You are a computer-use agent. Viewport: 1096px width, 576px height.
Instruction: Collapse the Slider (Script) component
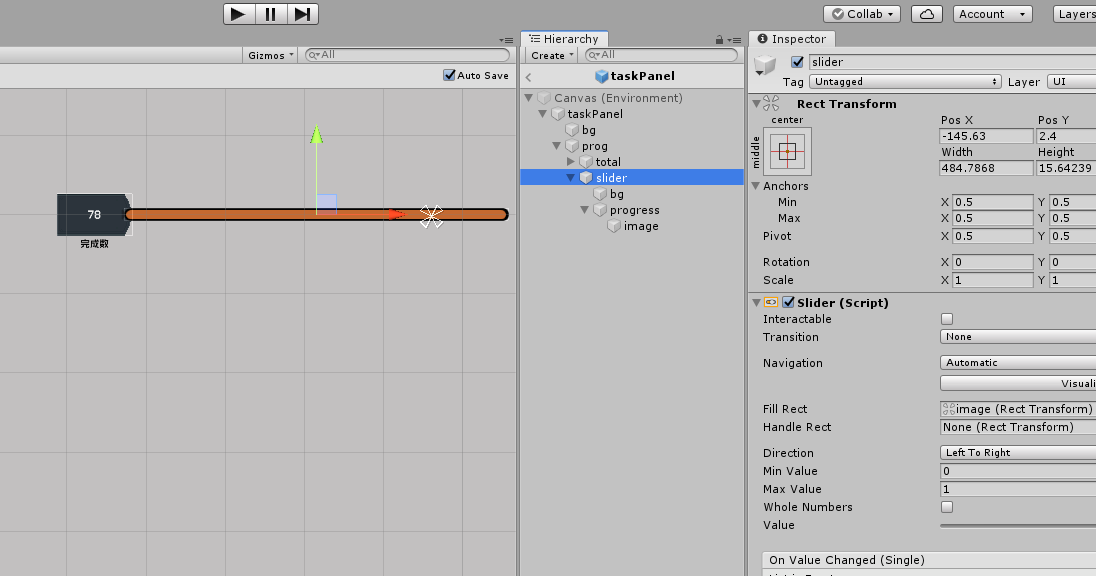pos(756,303)
